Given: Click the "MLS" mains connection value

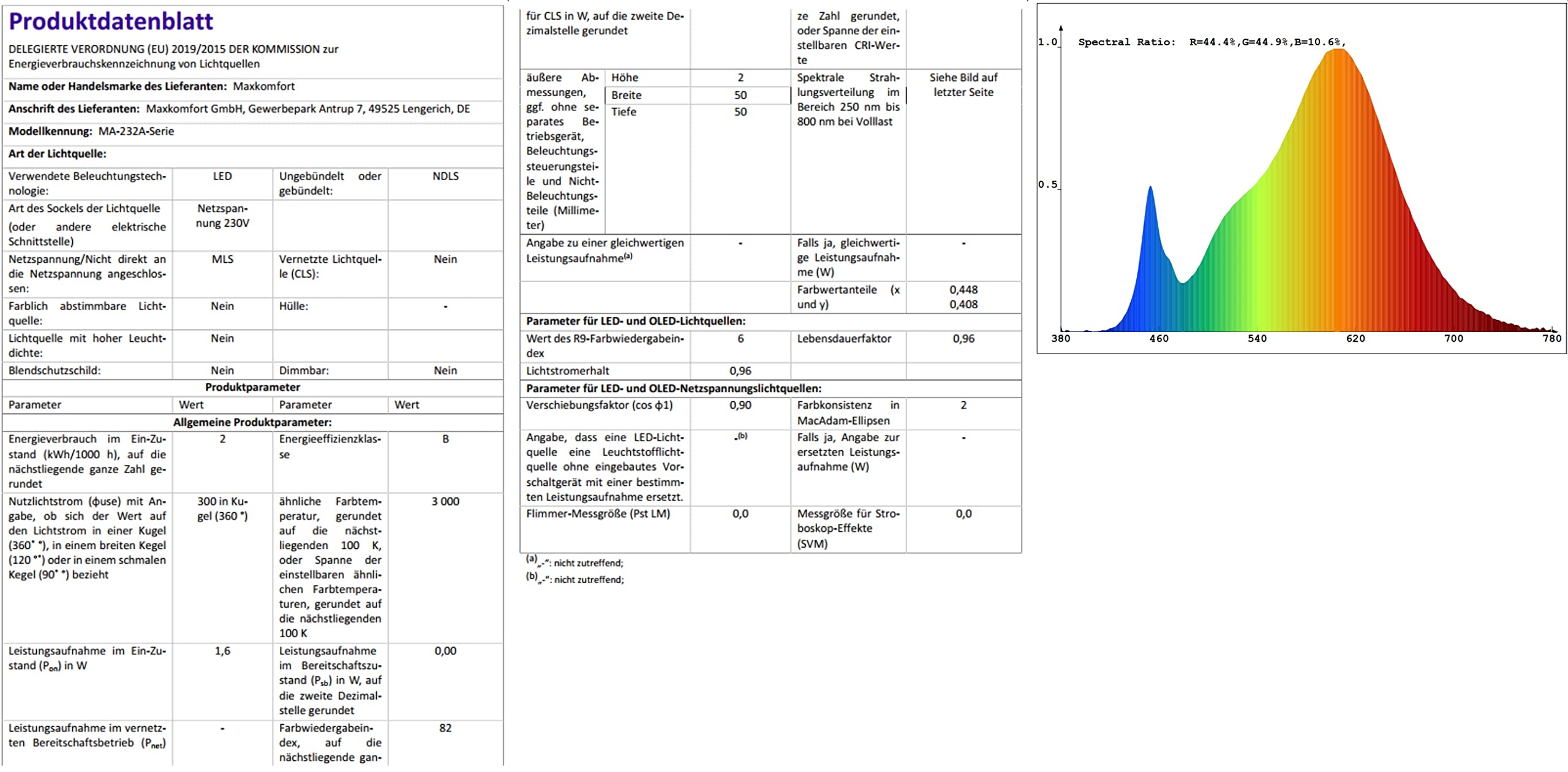Looking at the screenshot, I should coord(222,259).
